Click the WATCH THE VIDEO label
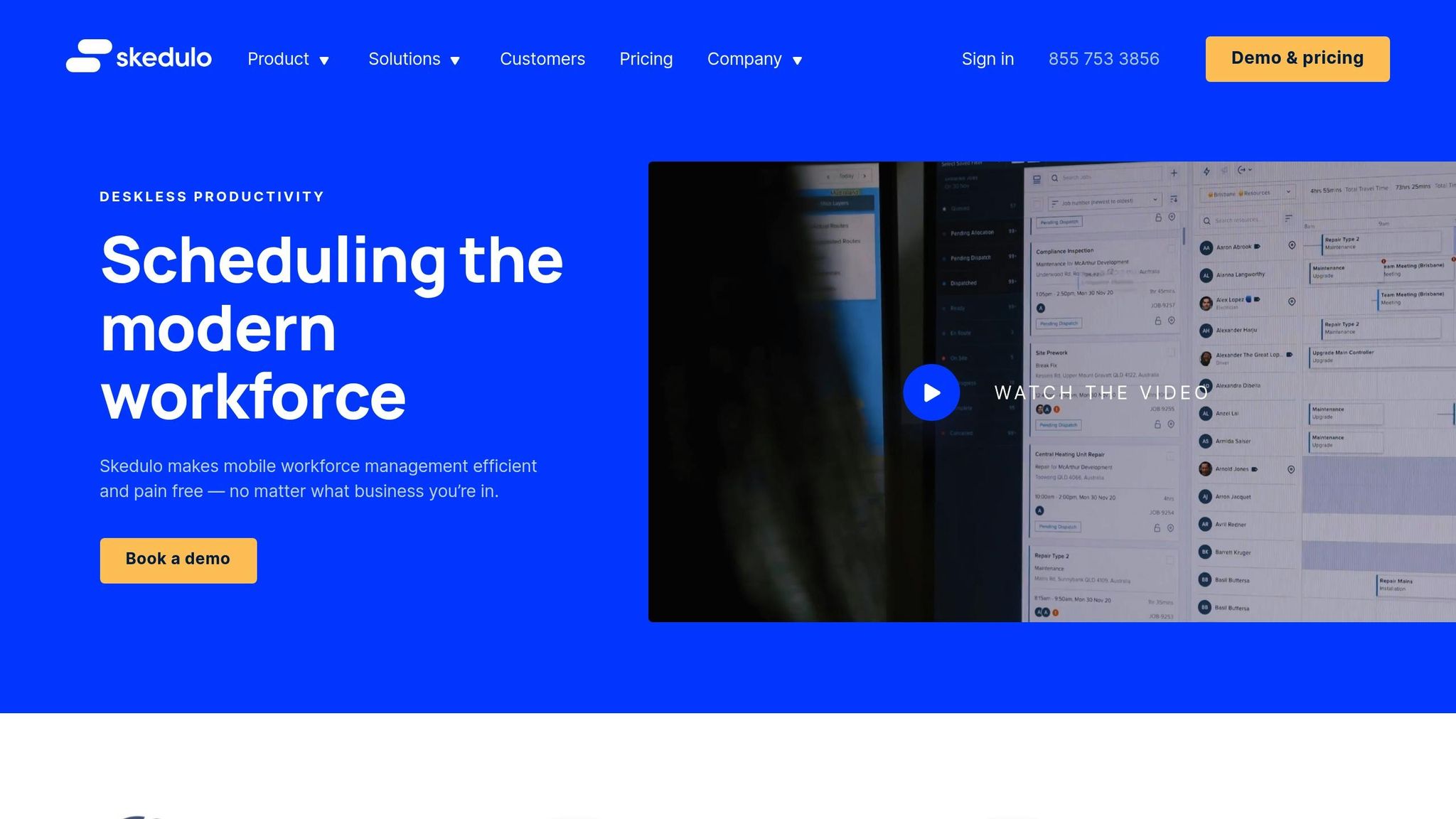 pyautogui.click(x=1102, y=392)
